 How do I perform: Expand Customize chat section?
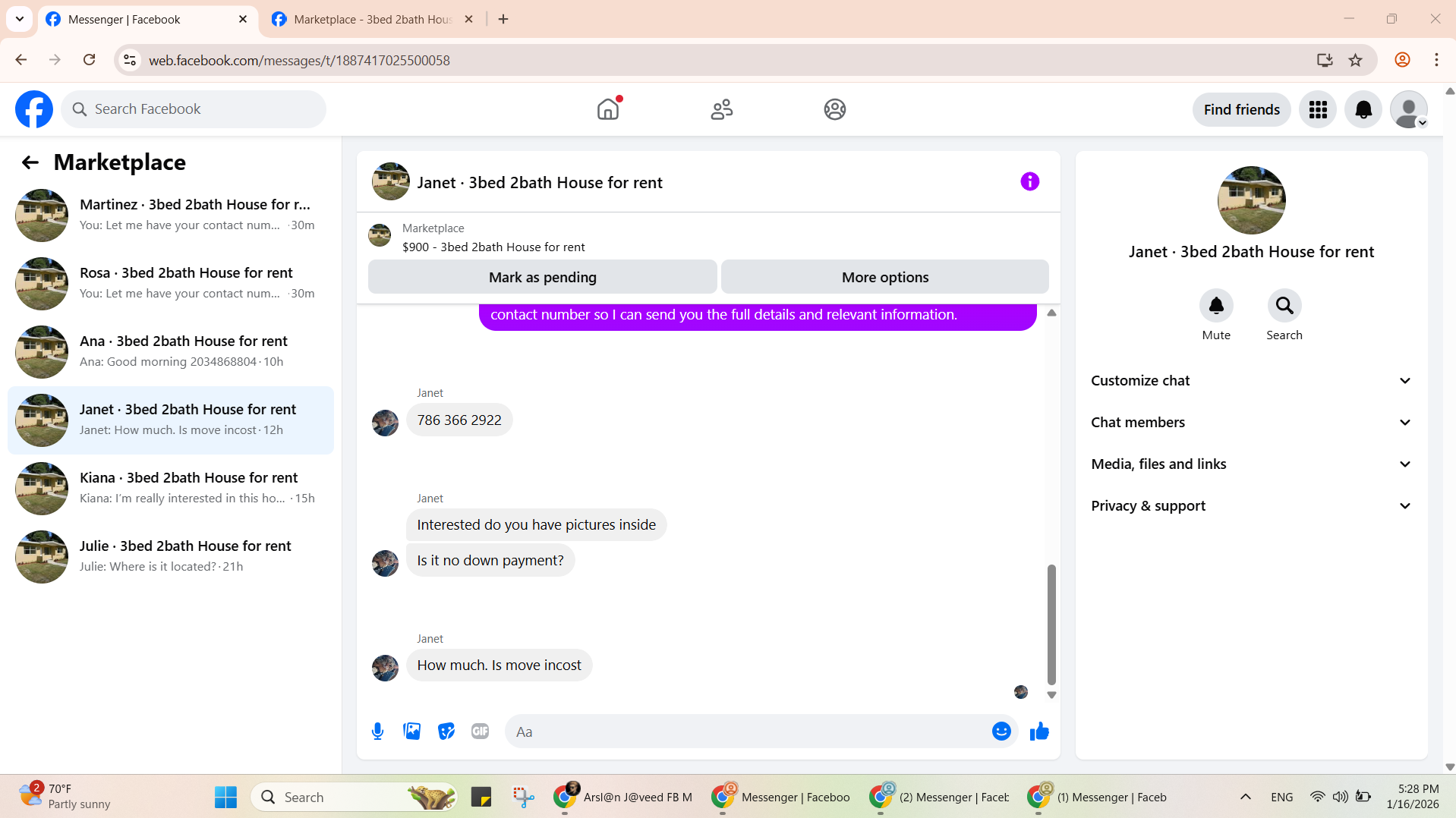1251,381
